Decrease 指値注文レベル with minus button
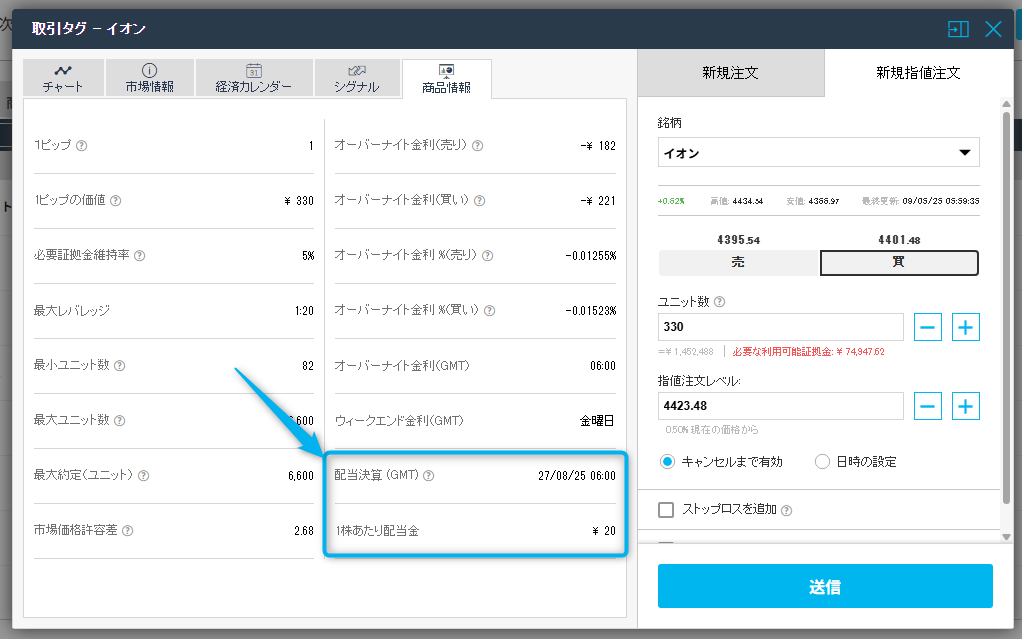The height and width of the screenshot is (639, 1022). [927, 406]
